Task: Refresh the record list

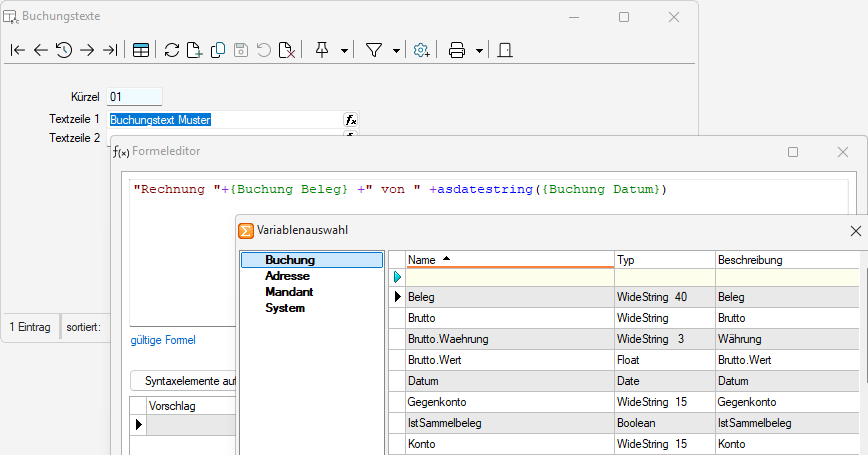Action: (172, 50)
